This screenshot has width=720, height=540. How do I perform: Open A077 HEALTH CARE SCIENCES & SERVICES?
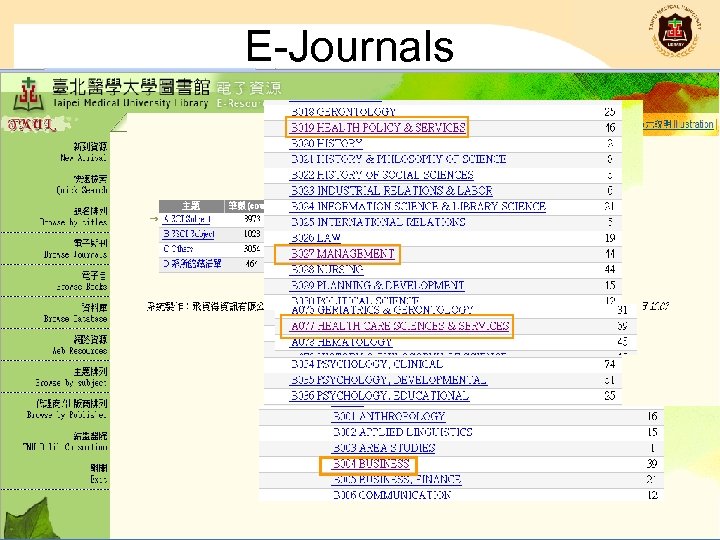(400, 326)
